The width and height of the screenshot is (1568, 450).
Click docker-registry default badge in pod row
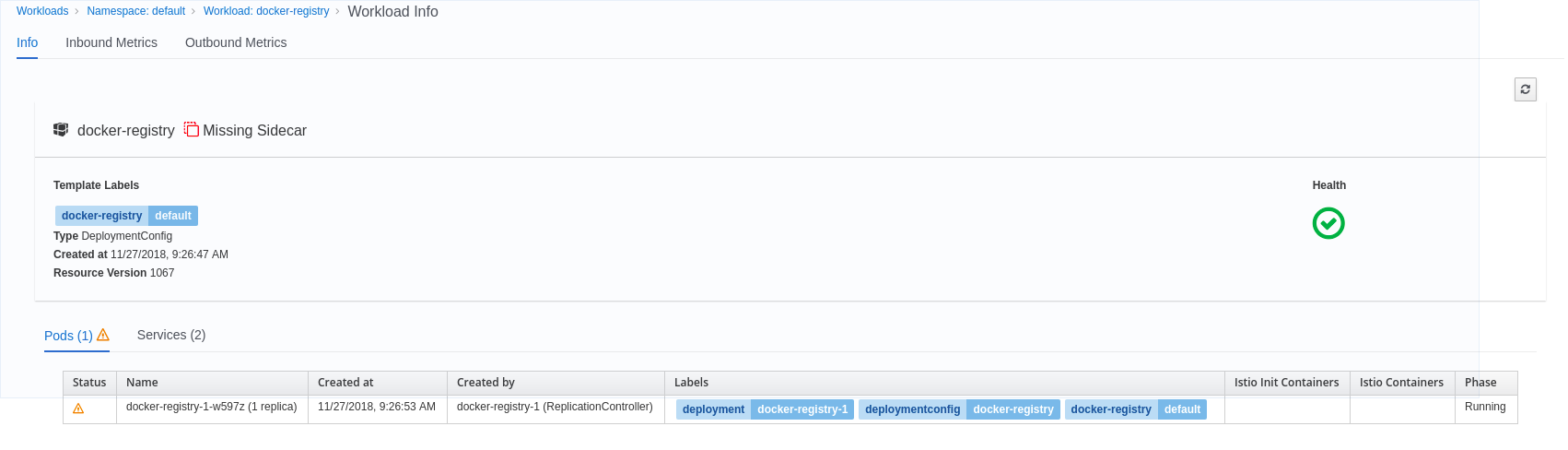click(x=1136, y=409)
